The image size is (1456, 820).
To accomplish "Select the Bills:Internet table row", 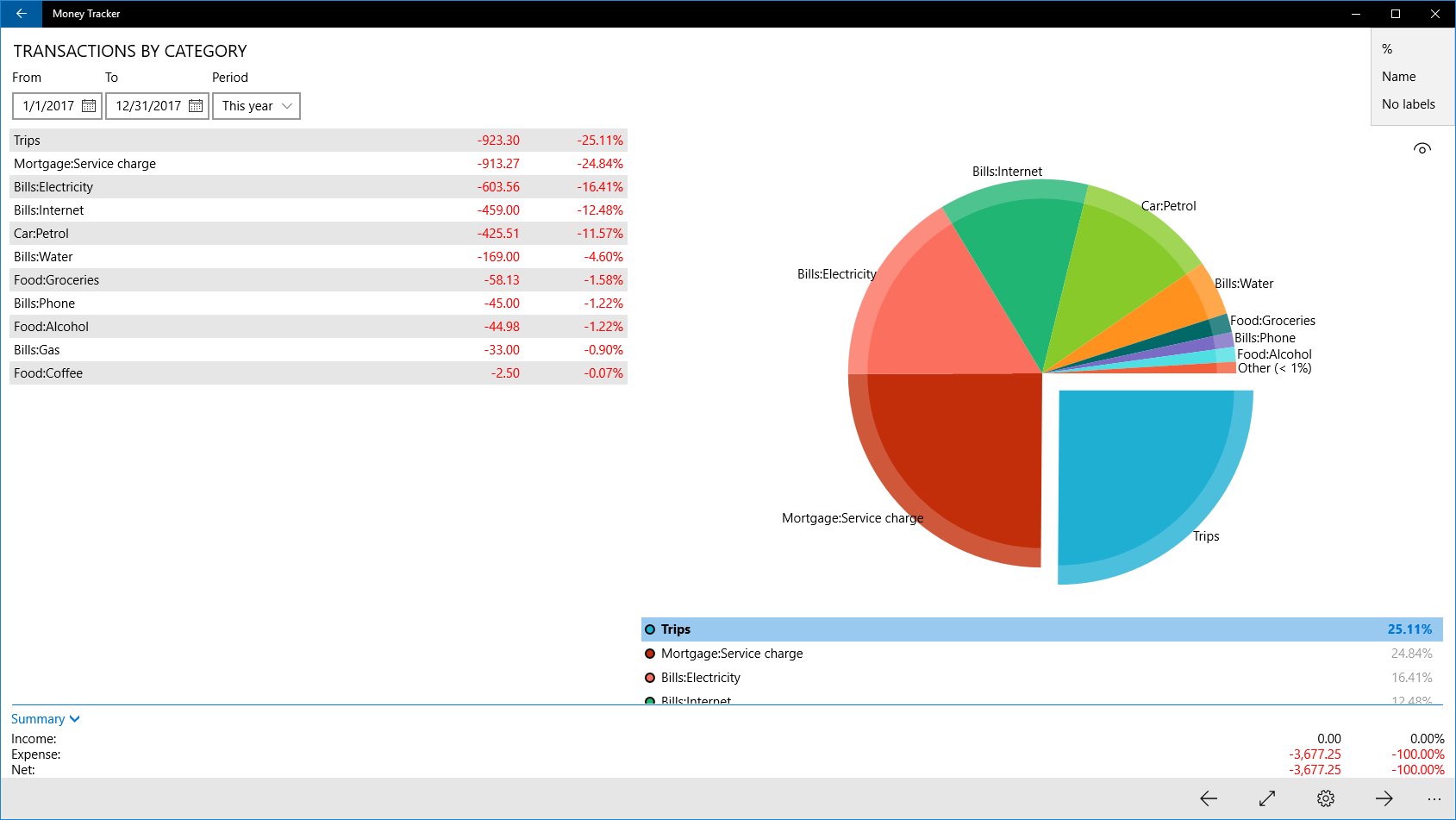I will click(x=318, y=210).
